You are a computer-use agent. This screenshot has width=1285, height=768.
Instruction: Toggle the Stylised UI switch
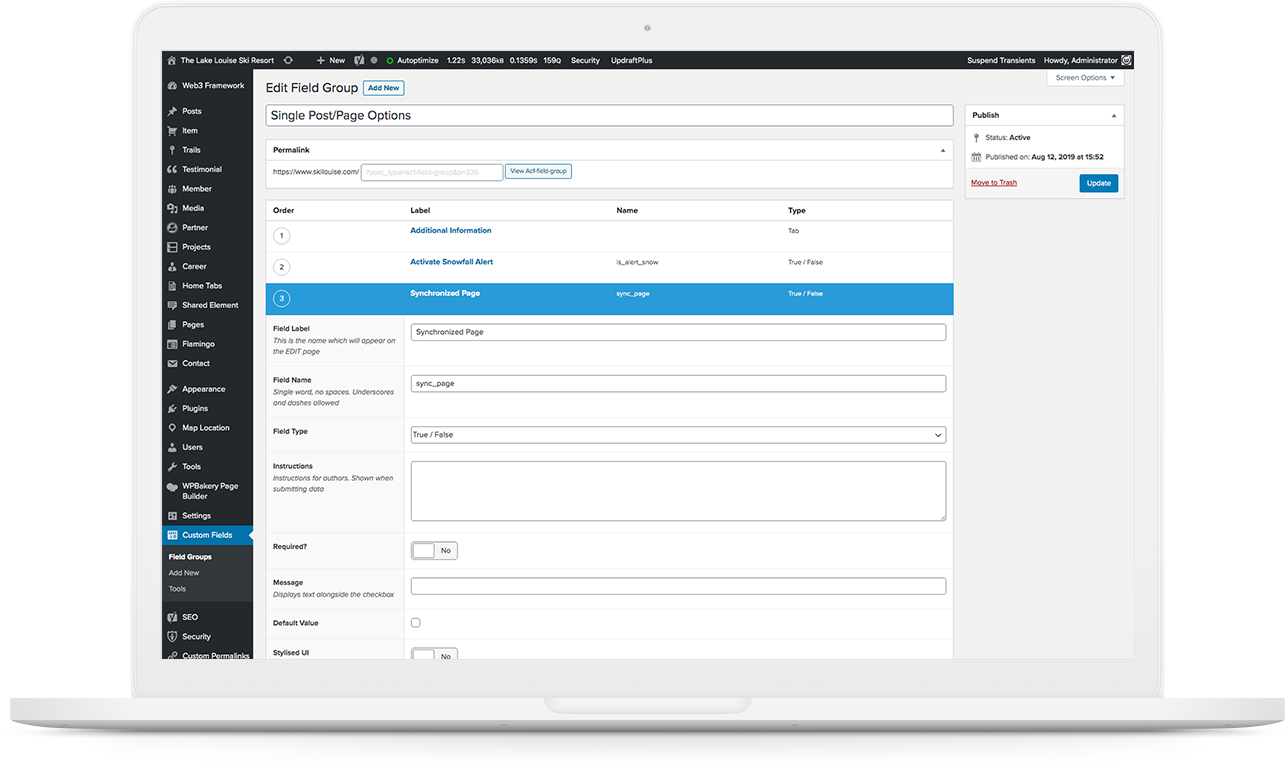pyautogui.click(x=434, y=655)
